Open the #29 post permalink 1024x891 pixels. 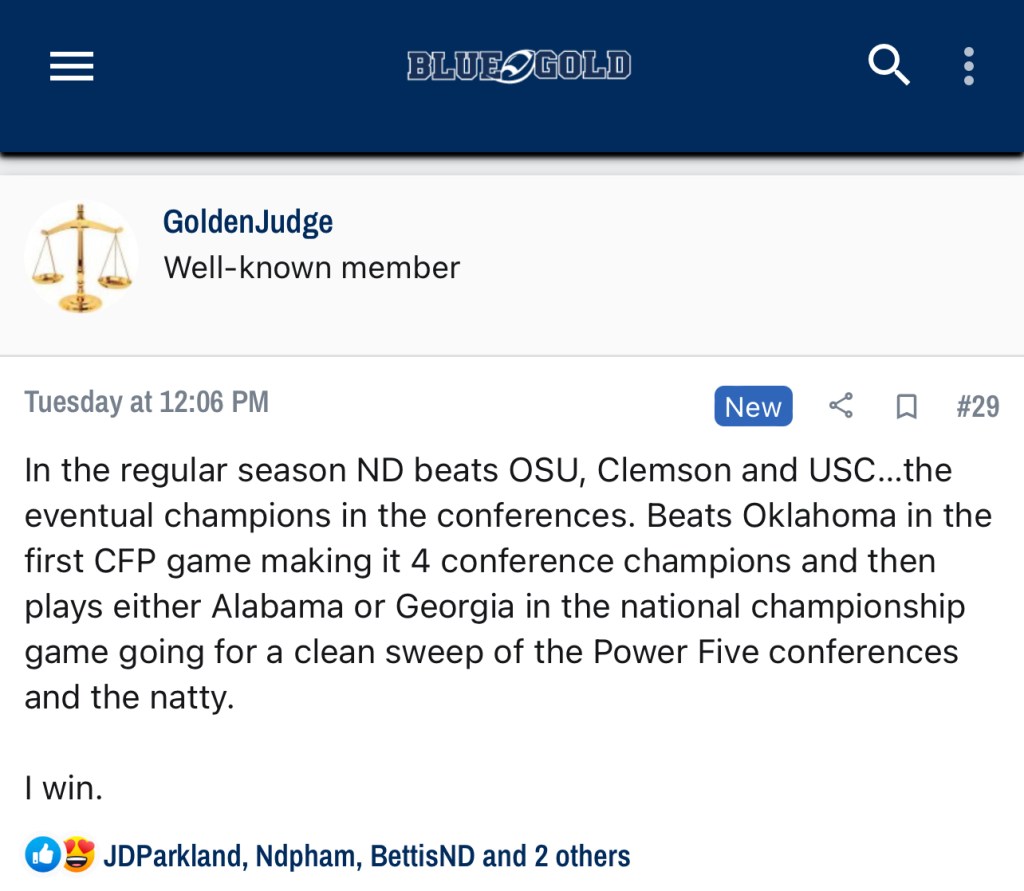(977, 407)
